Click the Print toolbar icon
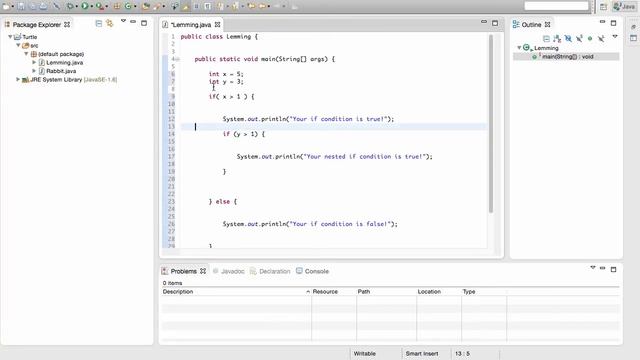Screen dimensions: 640x360 43,6
